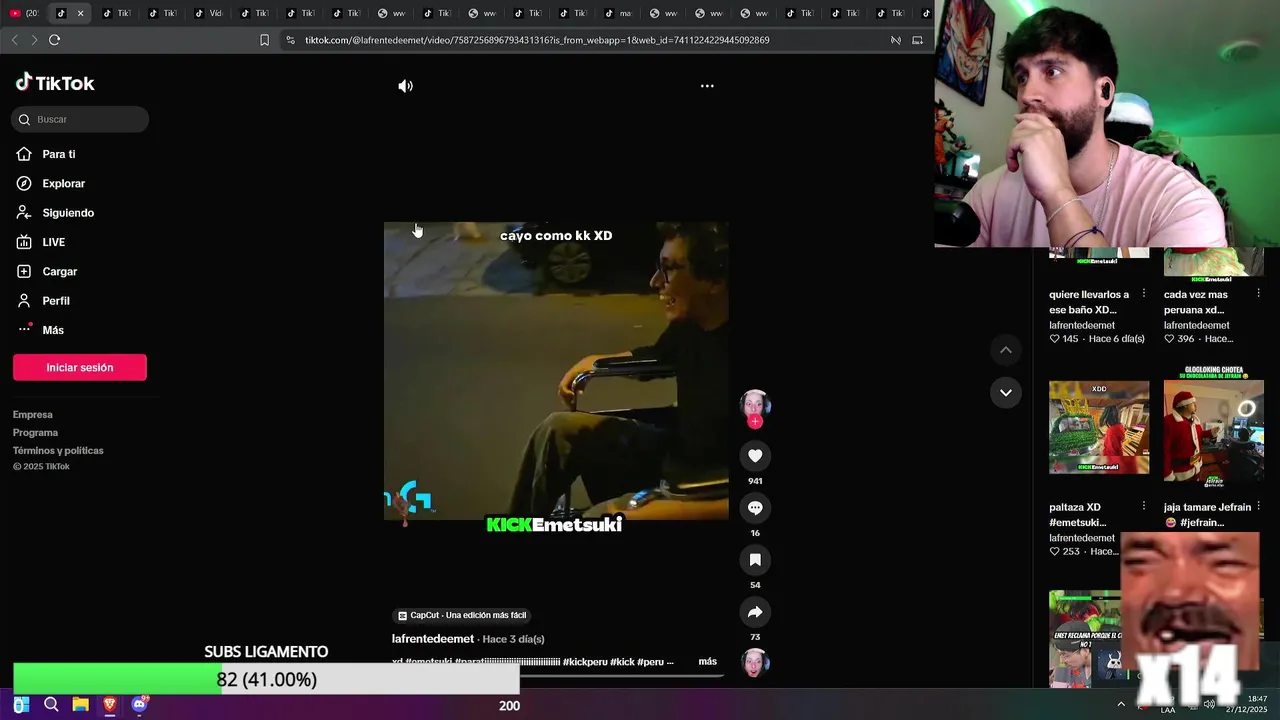
Task: Open thumbnail 'cada vez mas peruana xd'
Action: (1214, 262)
